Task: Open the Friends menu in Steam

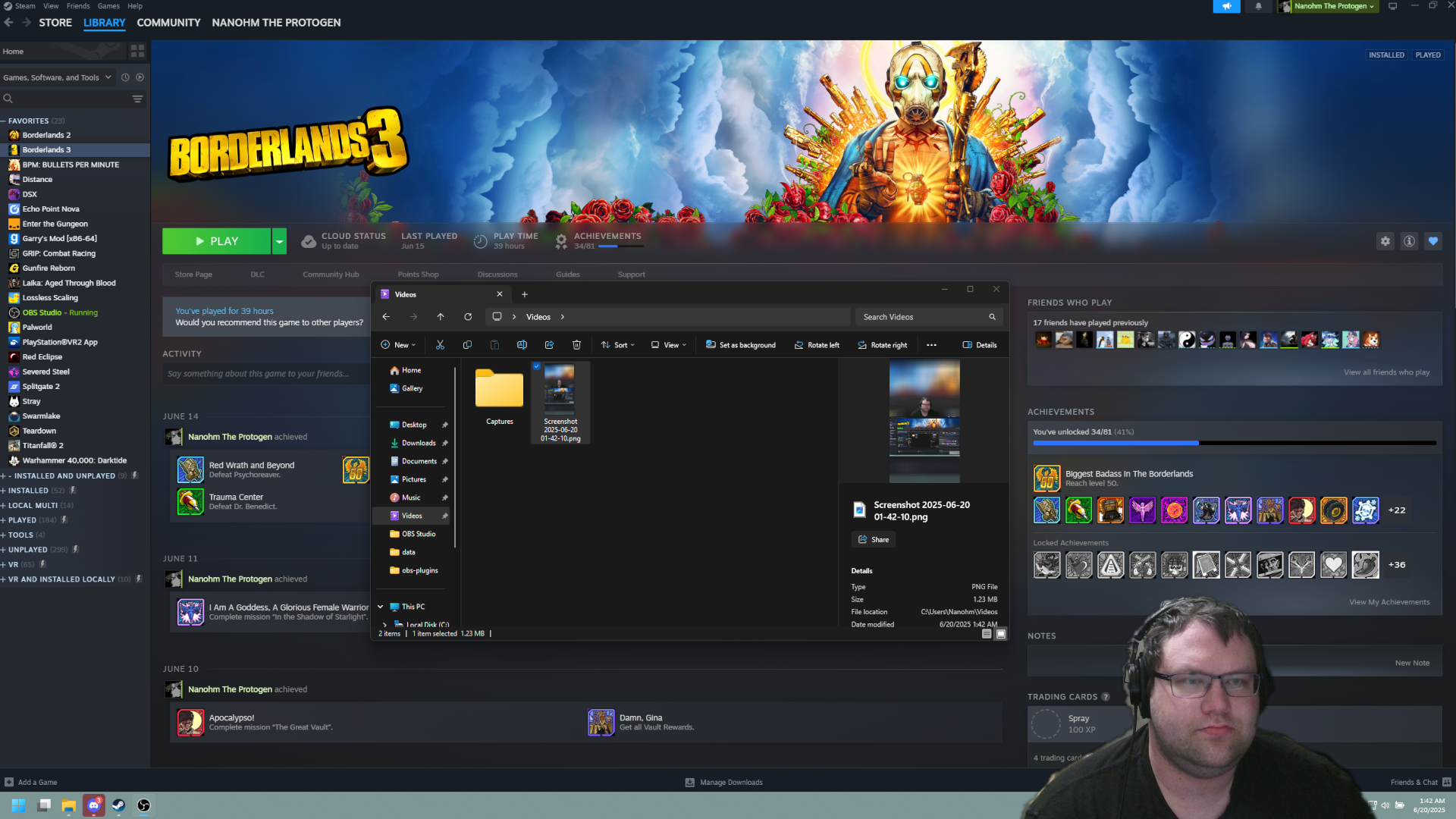Action: click(78, 6)
